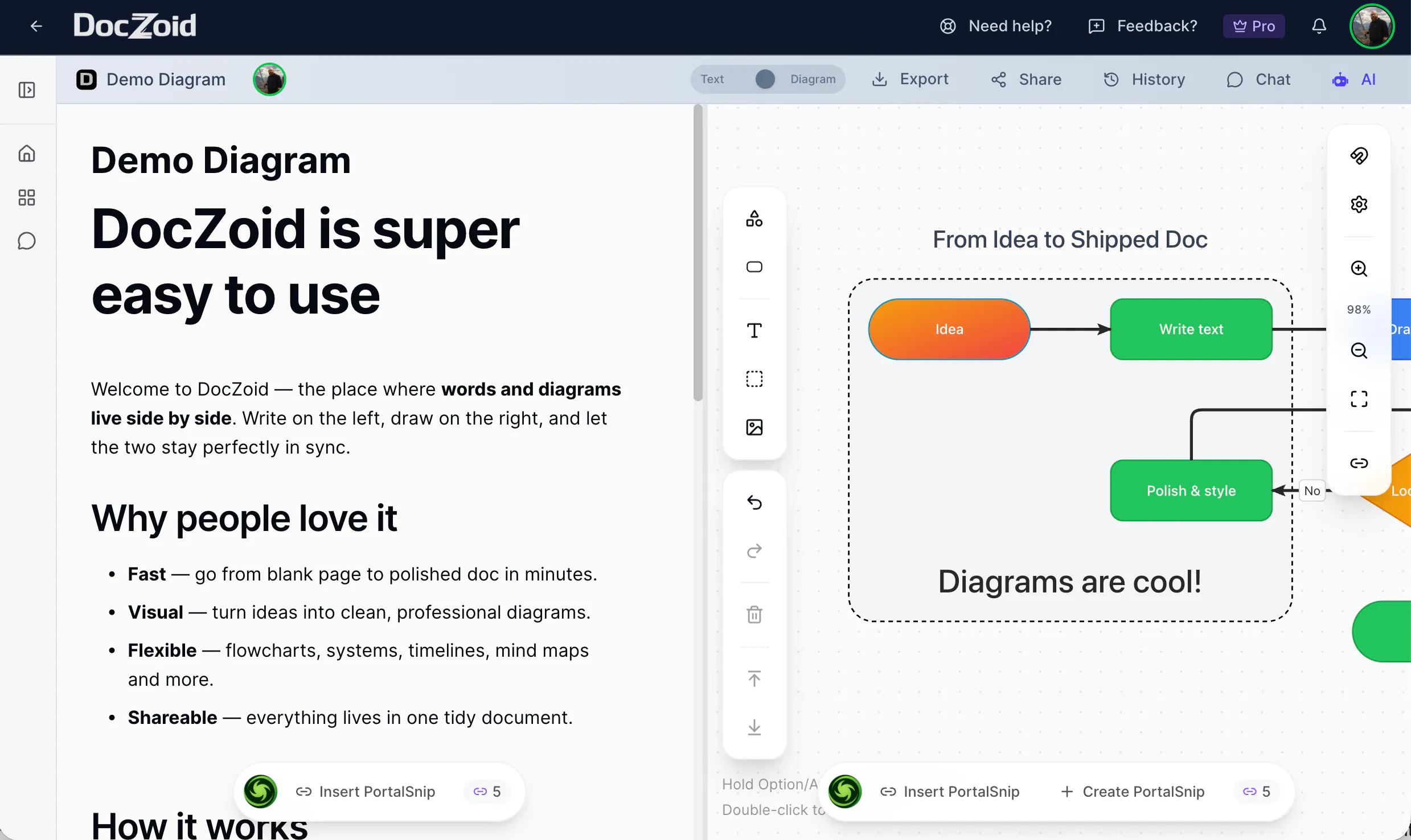Image resolution: width=1411 pixels, height=840 pixels.
Task: Select the Write text node
Action: coord(1191,330)
